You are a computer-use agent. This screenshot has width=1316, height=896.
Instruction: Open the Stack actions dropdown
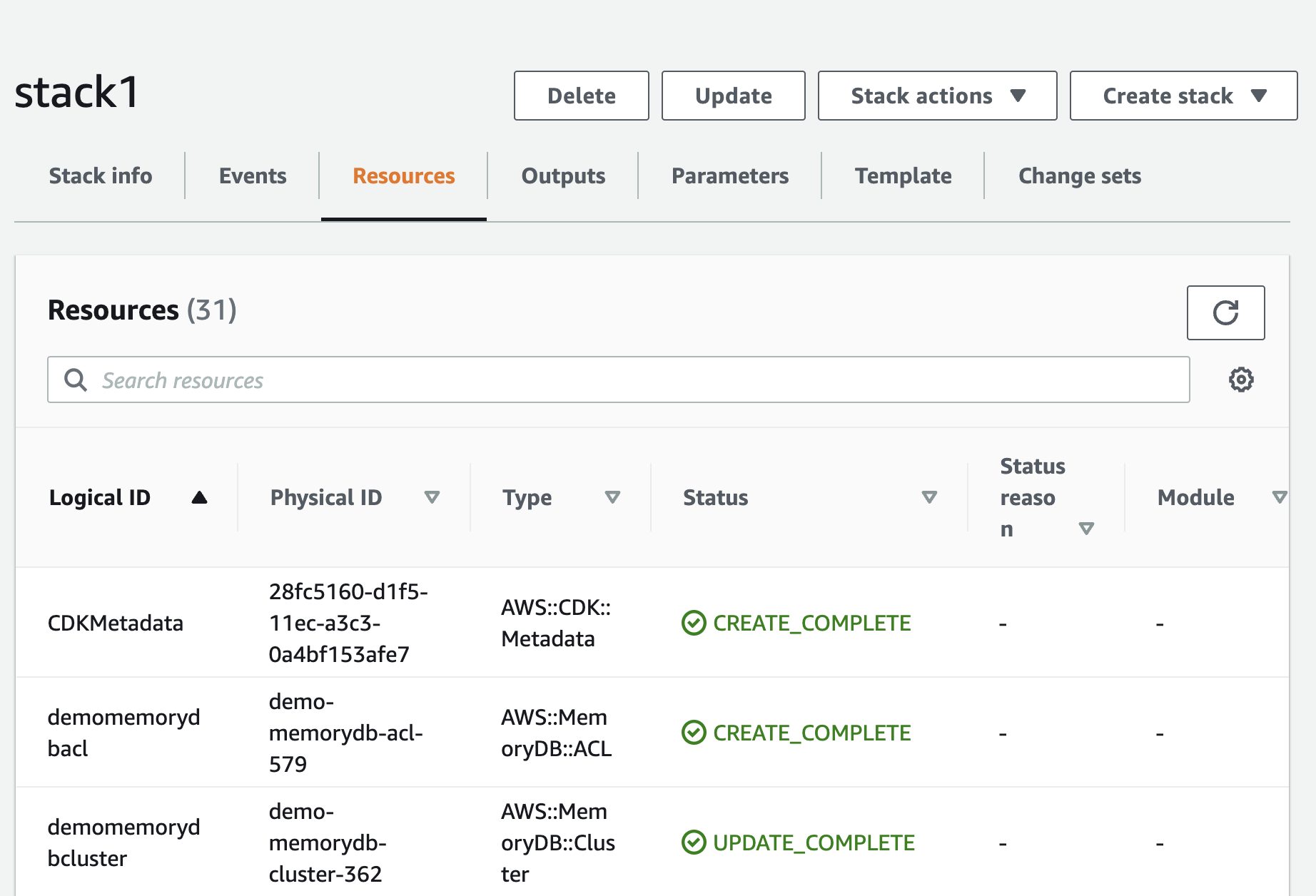point(936,96)
